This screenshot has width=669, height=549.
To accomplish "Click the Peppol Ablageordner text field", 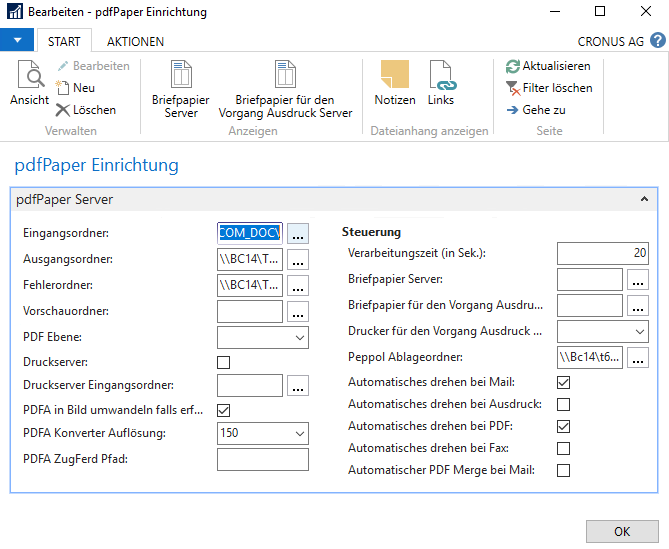I will pyautogui.click(x=590, y=357).
